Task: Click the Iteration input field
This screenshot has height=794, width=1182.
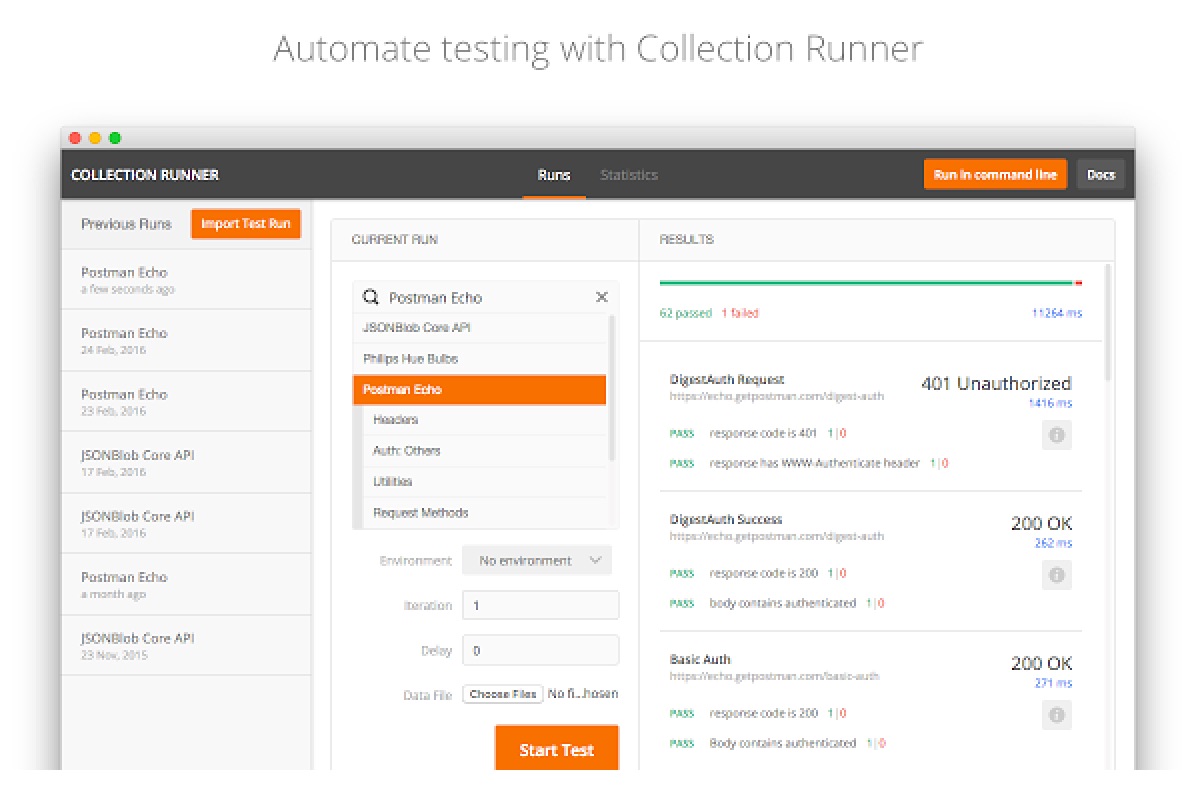Action: [540, 605]
